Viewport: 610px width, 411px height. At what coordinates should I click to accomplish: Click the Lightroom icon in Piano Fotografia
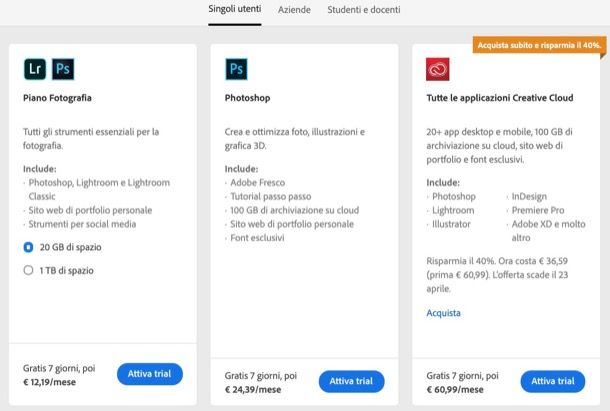(x=35, y=69)
